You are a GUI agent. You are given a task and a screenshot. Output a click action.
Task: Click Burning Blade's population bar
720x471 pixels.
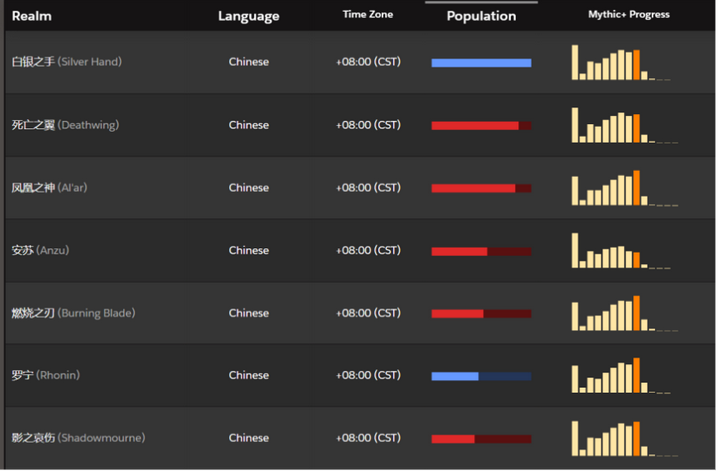[x=481, y=314]
